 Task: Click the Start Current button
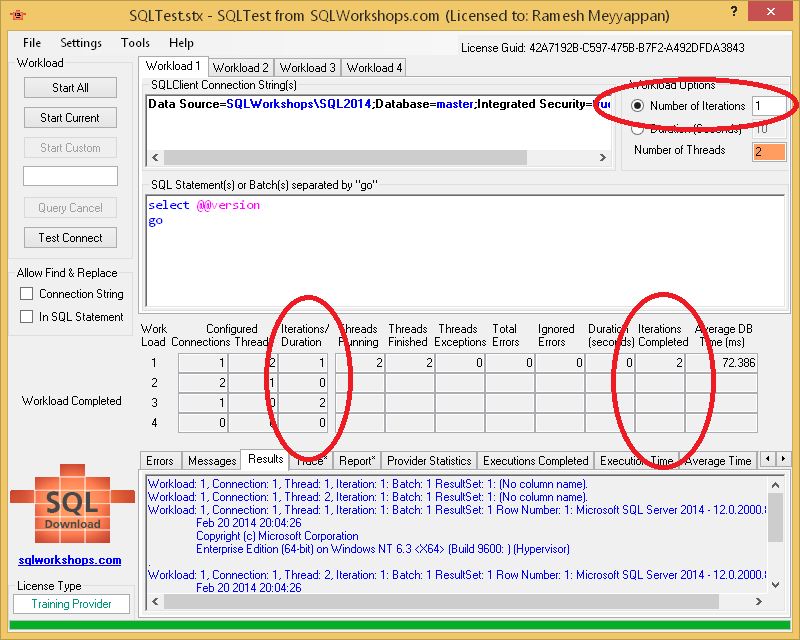[x=70, y=118]
